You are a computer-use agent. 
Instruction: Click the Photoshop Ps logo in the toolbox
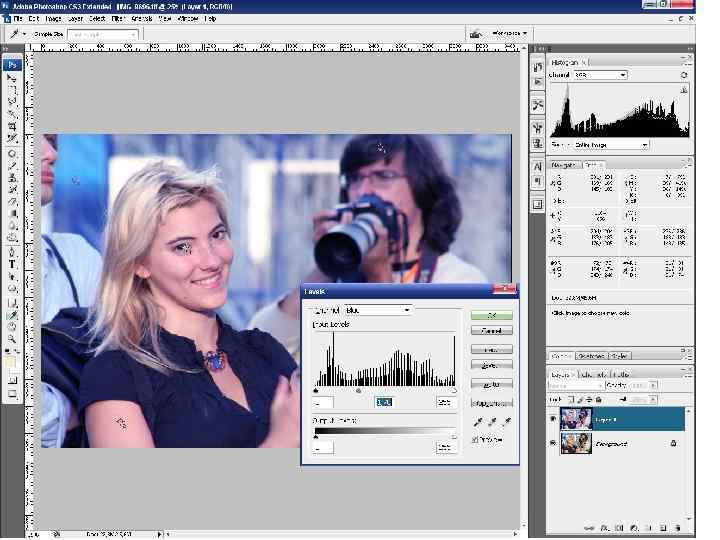coord(13,65)
